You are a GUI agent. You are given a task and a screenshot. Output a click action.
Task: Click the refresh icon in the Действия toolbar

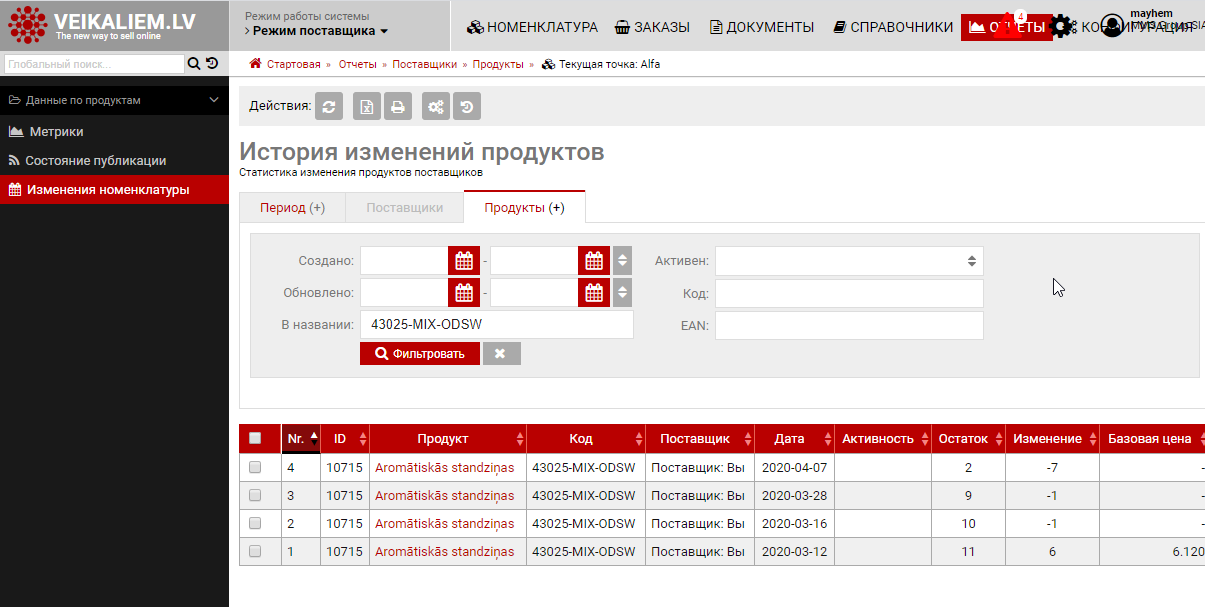click(x=329, y=106)
